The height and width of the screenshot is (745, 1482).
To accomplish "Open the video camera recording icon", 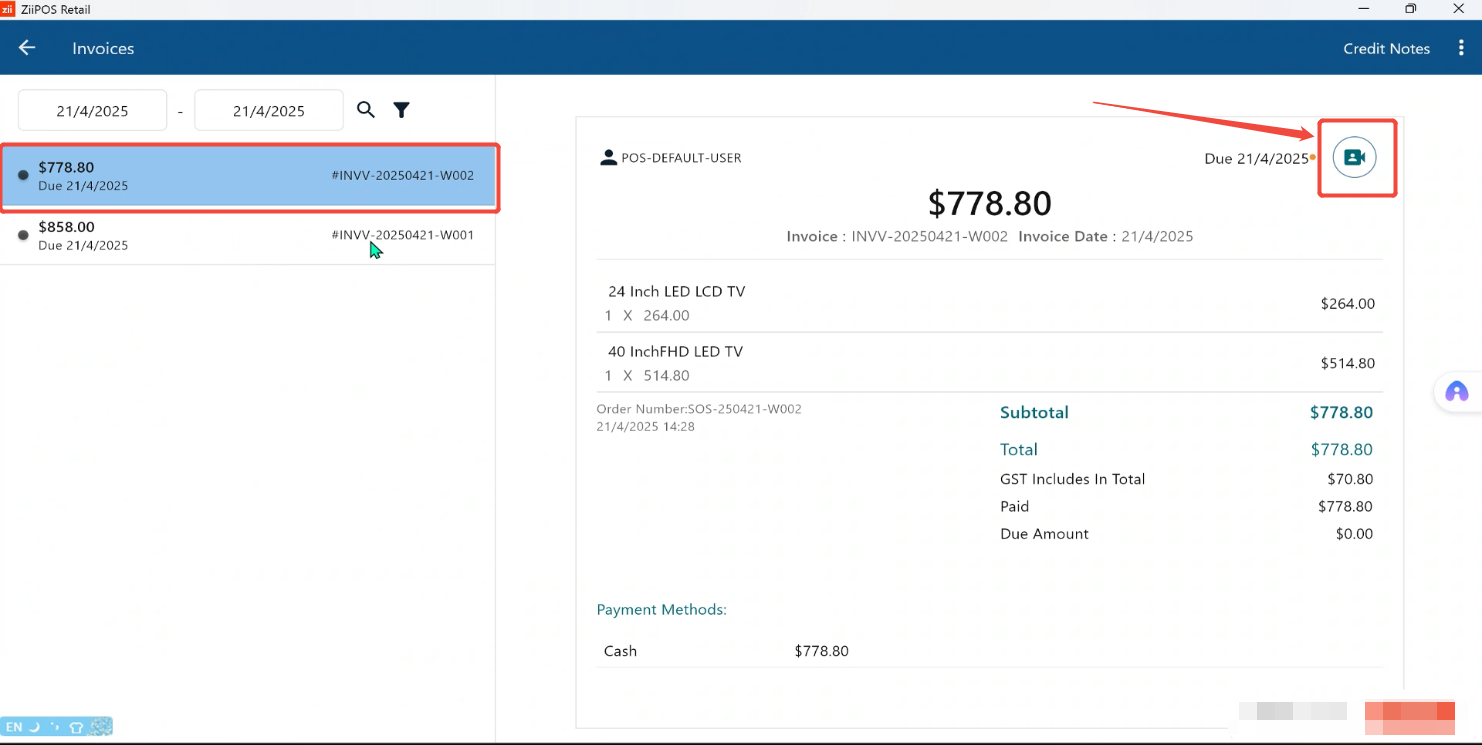I will (x=1354, y=157).
